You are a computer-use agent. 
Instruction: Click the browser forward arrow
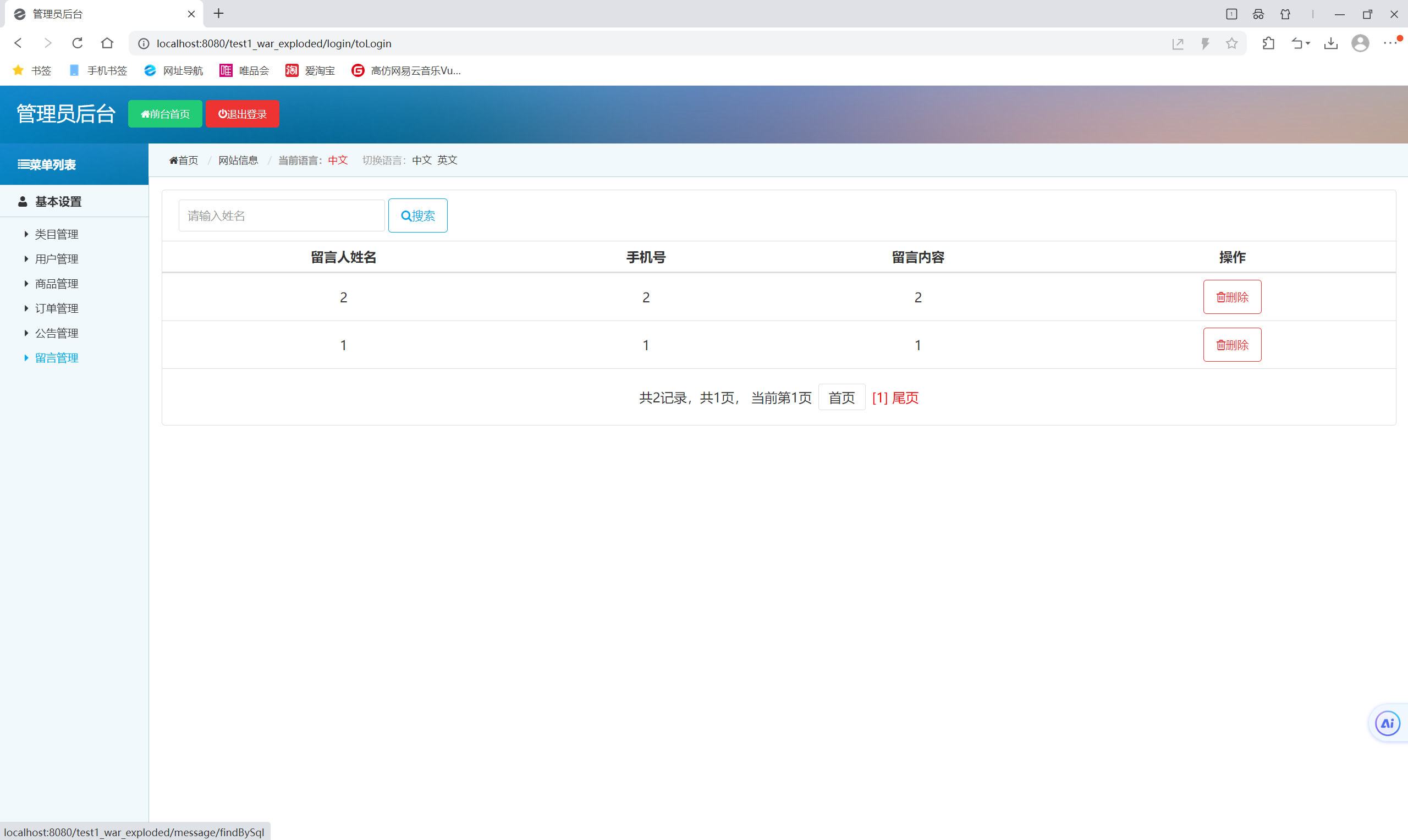[48, 43]
